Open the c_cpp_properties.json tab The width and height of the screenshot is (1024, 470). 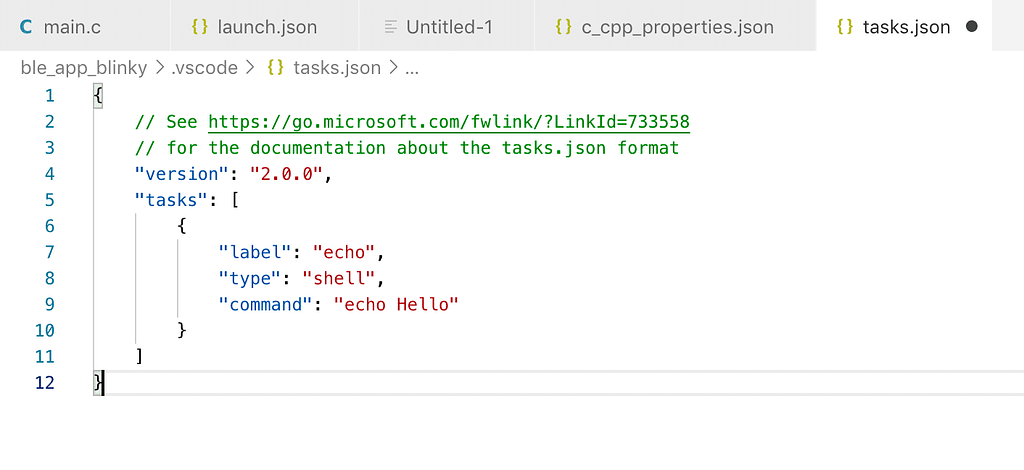coord(675,27)
